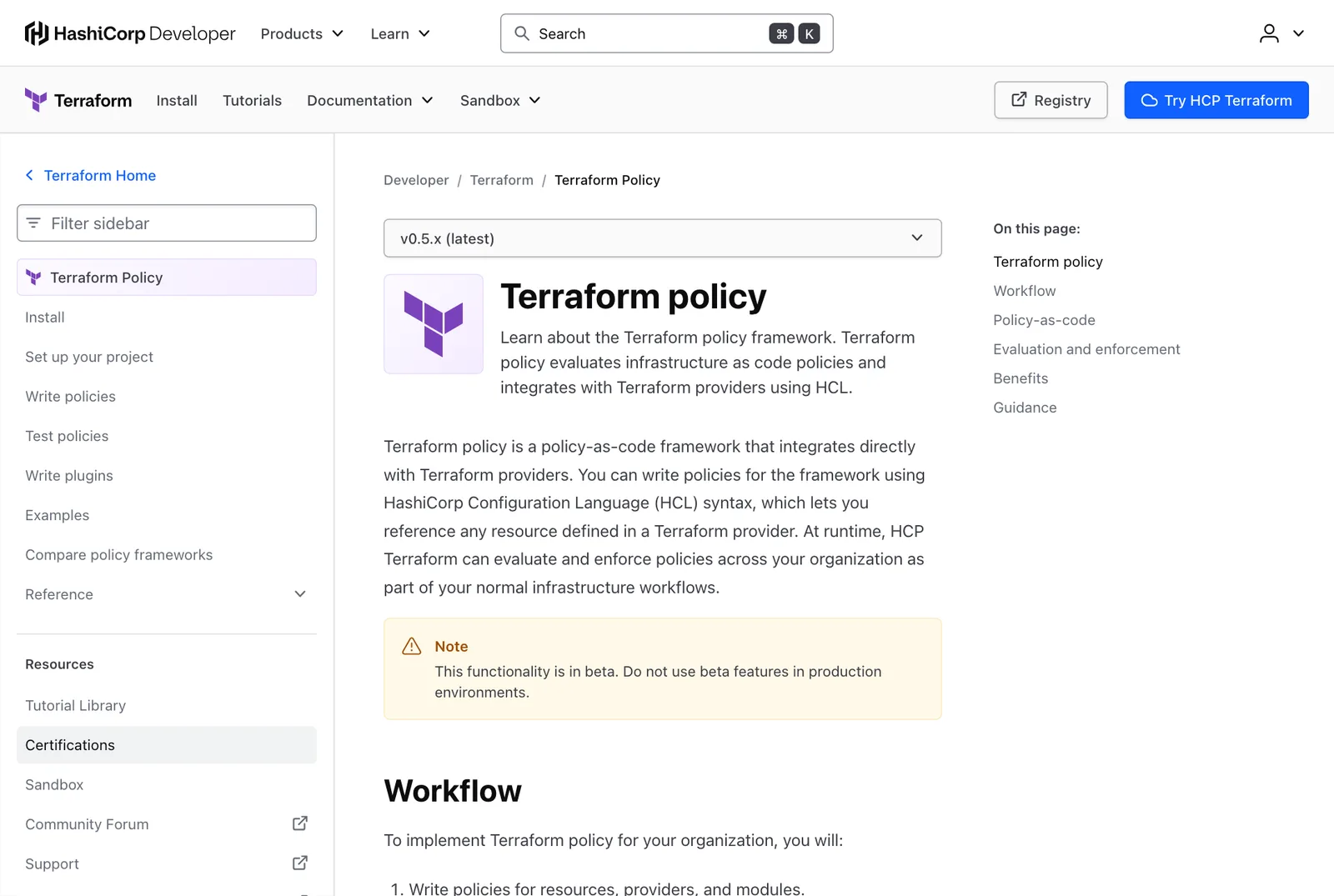Focus the Search input field

click(667, 33)
